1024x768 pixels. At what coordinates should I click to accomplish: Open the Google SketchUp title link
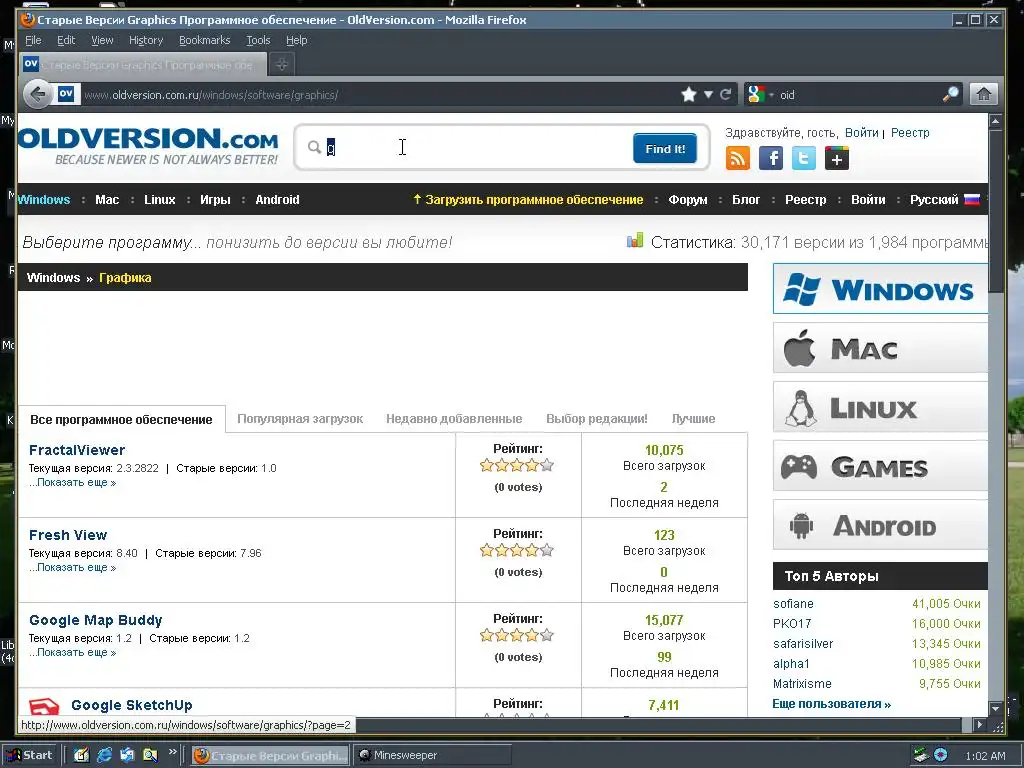132,705
